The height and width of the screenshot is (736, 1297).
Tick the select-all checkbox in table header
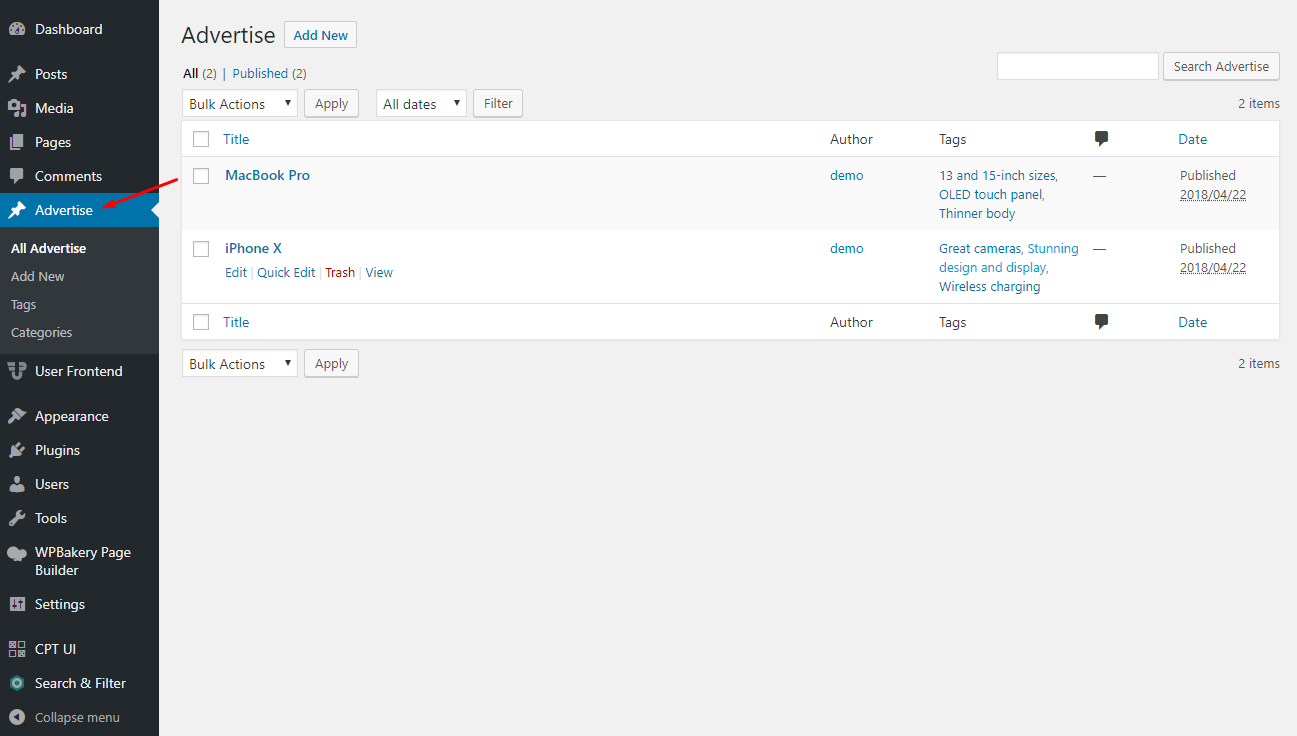click(201, 139)
